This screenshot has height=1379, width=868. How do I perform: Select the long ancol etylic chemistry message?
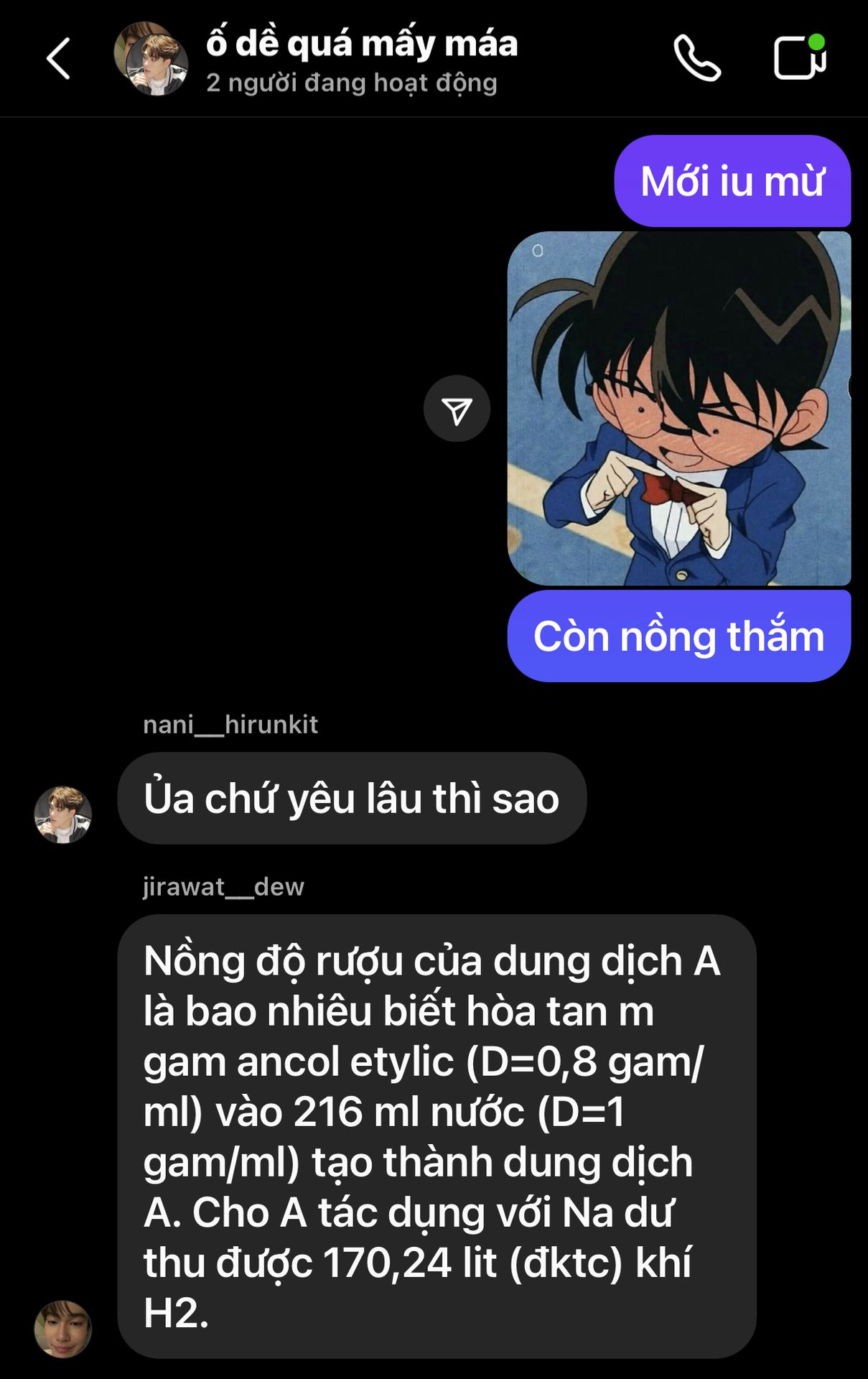point(437,1137)
